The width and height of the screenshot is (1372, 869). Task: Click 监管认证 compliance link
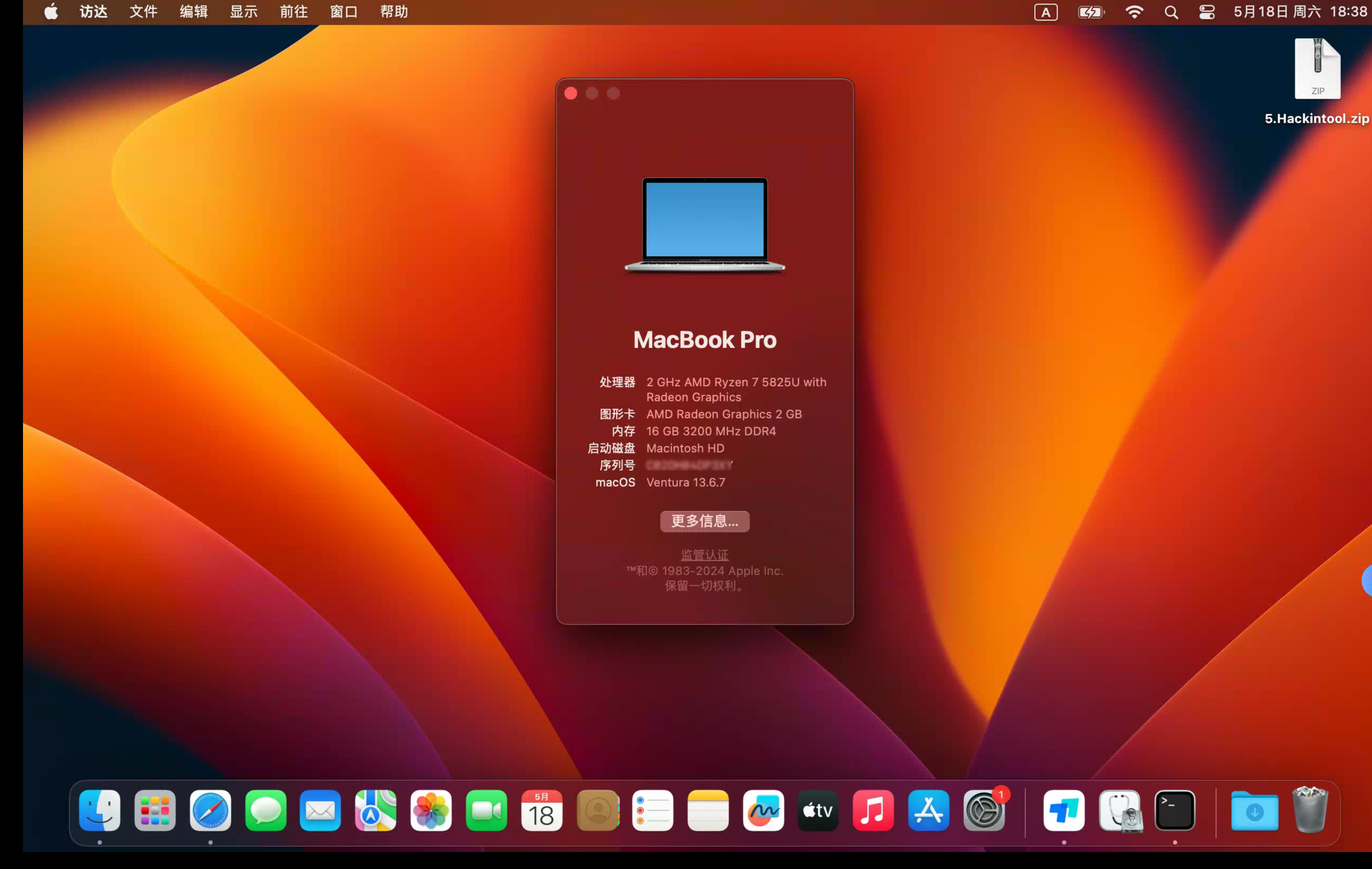704,554
